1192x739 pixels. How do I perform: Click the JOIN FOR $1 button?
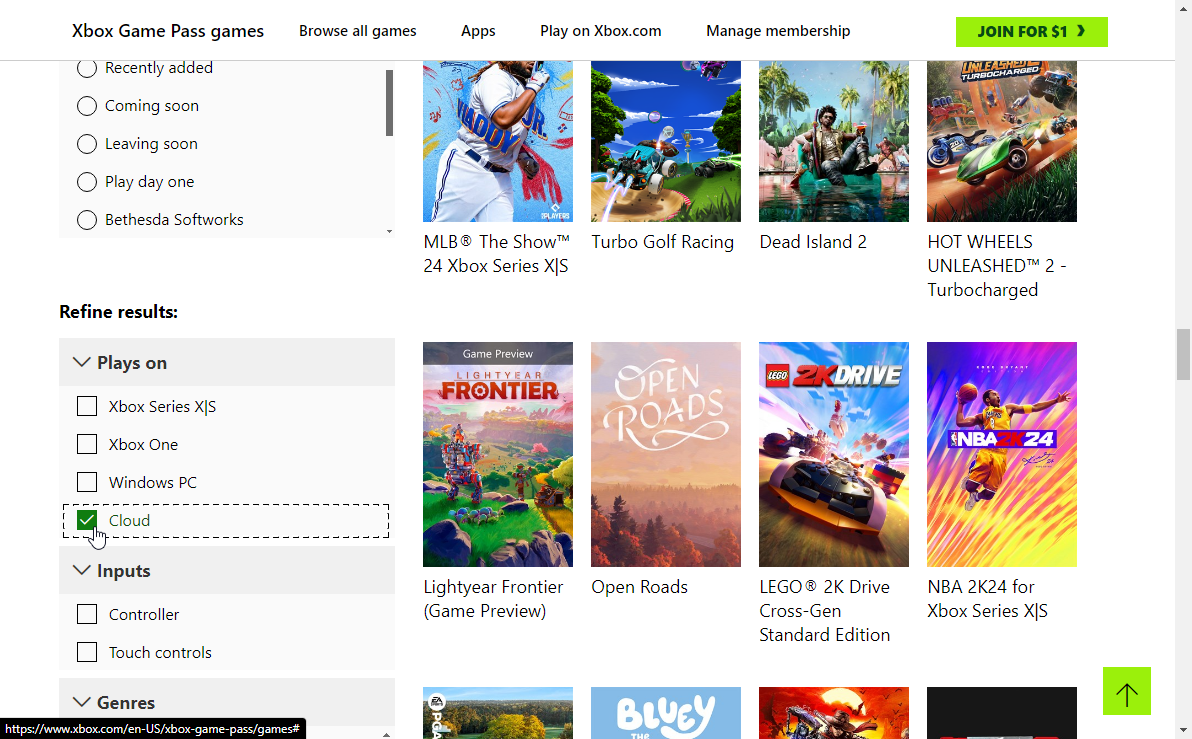[1031, 32]
